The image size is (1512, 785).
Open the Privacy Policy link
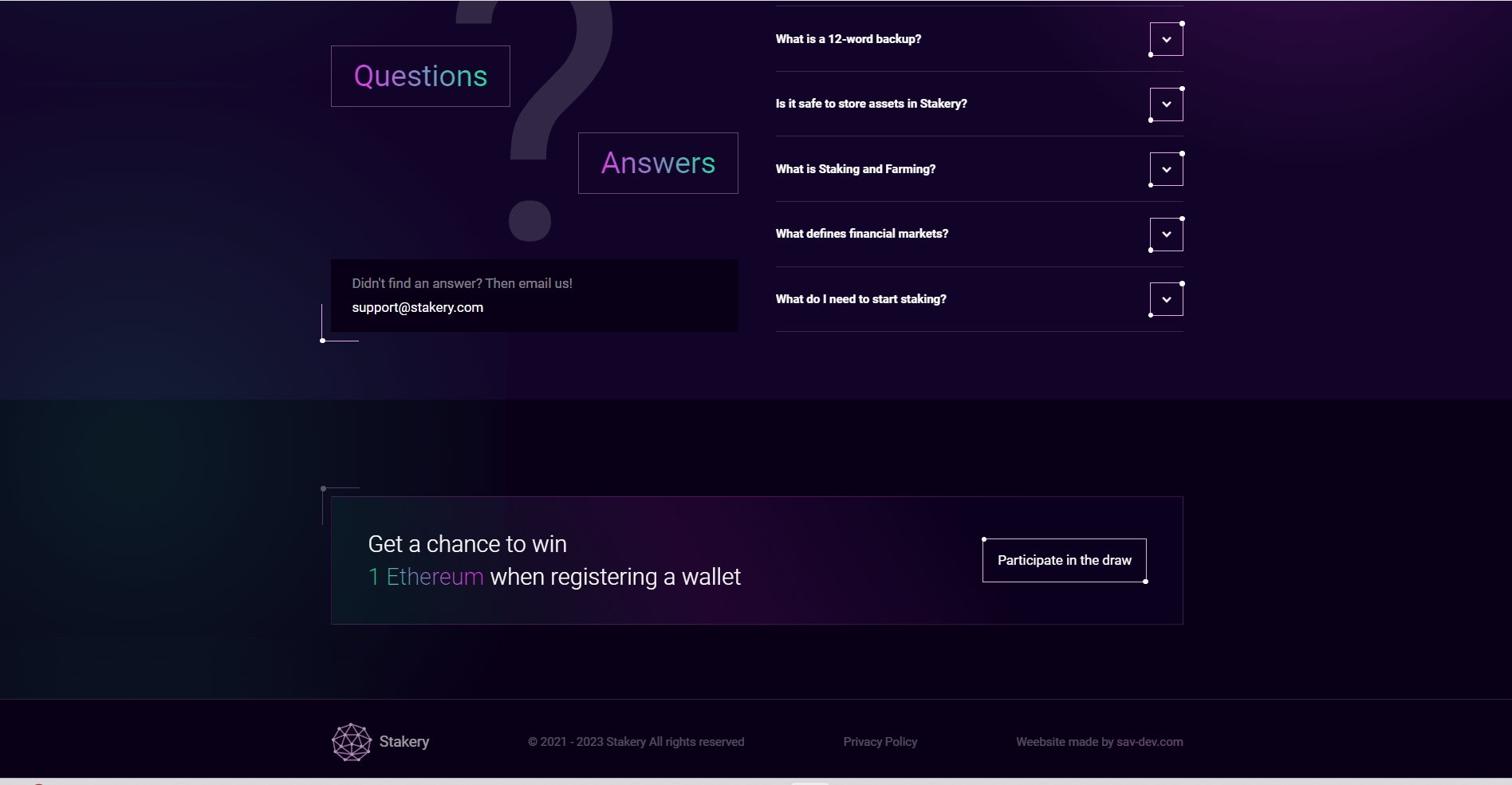click(880, 742)
